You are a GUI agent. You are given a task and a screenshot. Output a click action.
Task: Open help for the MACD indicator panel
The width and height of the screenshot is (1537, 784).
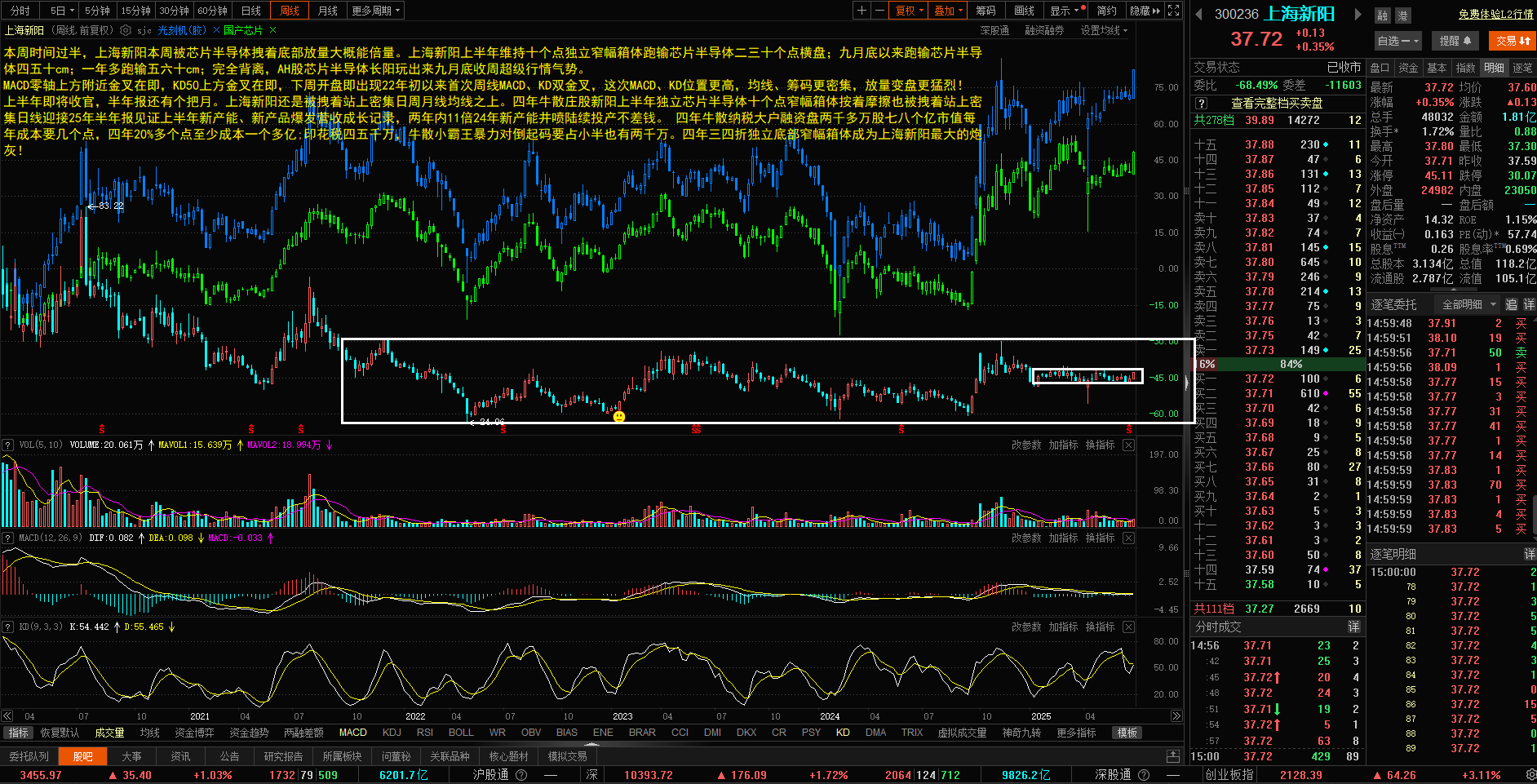[x=7, y=538]
